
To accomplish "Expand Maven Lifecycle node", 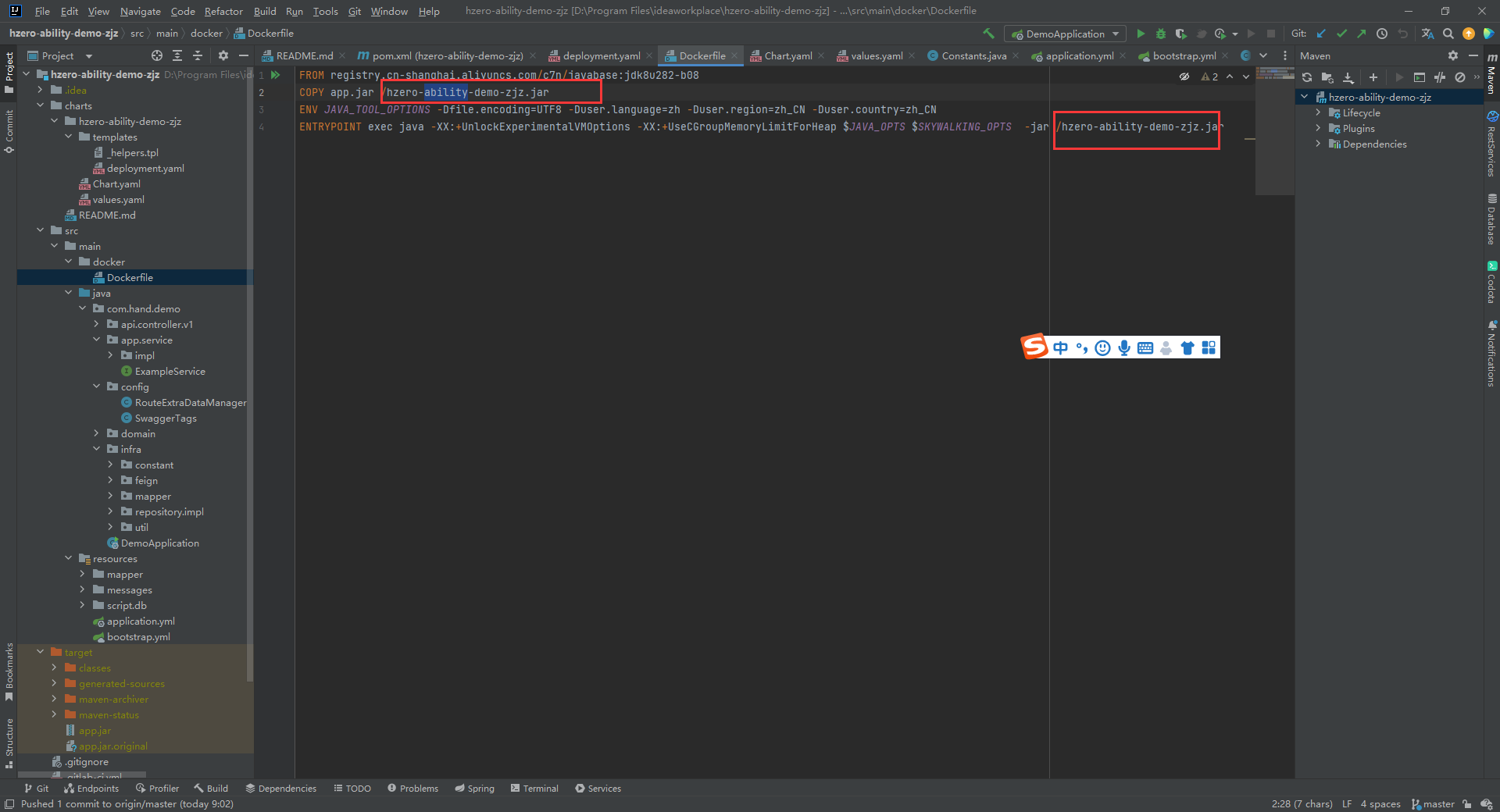I will [1318, 112].
